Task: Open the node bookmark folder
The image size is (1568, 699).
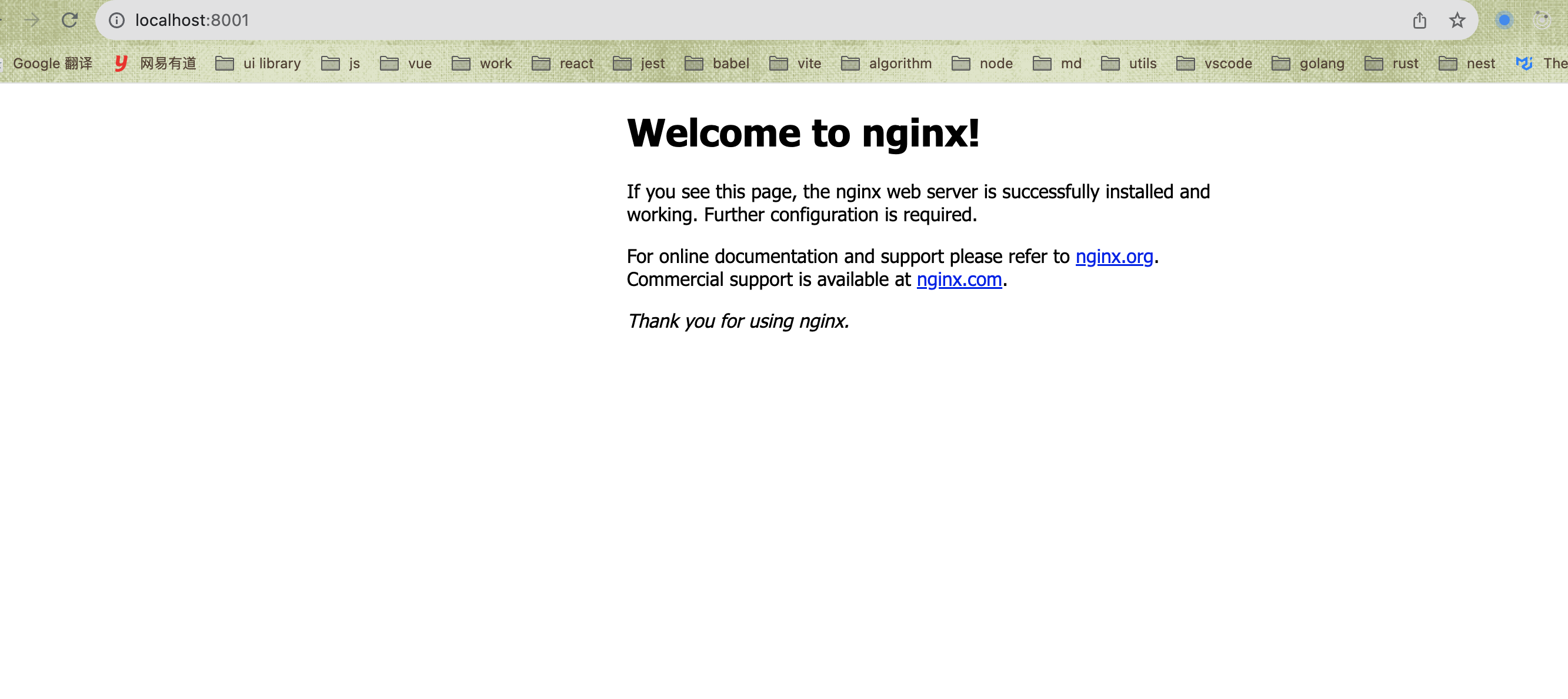Action: [982, 64]
